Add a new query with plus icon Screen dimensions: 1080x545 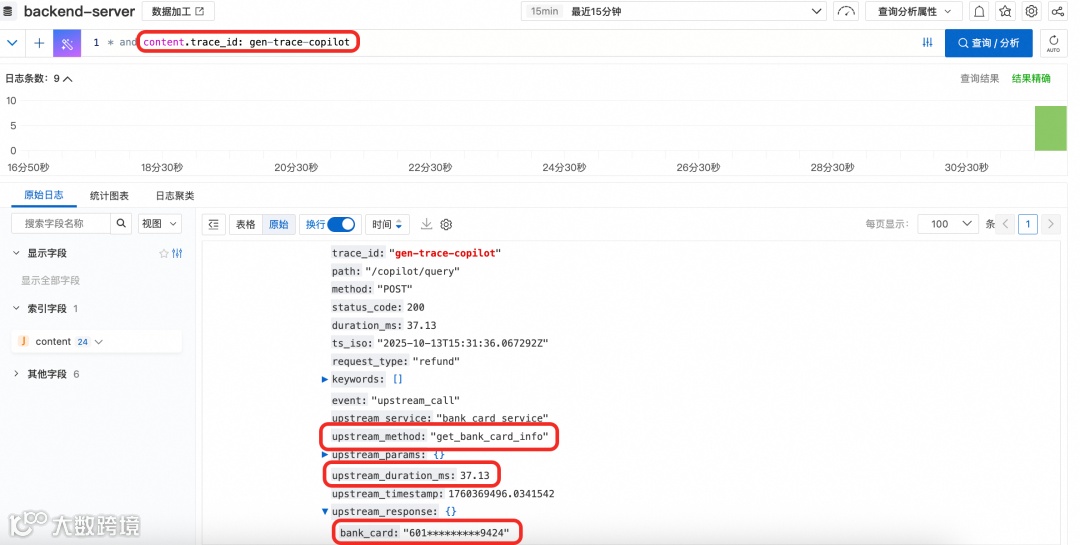pyautogui.click(x=39, y=43)
